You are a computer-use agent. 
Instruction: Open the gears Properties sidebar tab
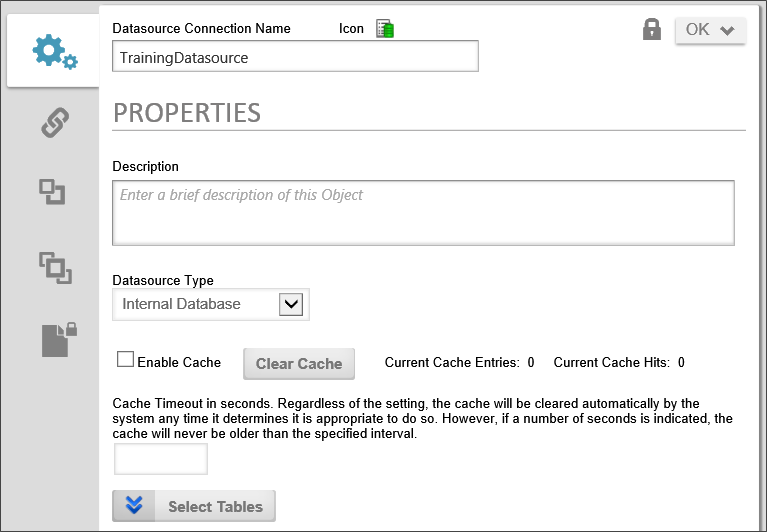pyautogui.click(x=54, y=53)
